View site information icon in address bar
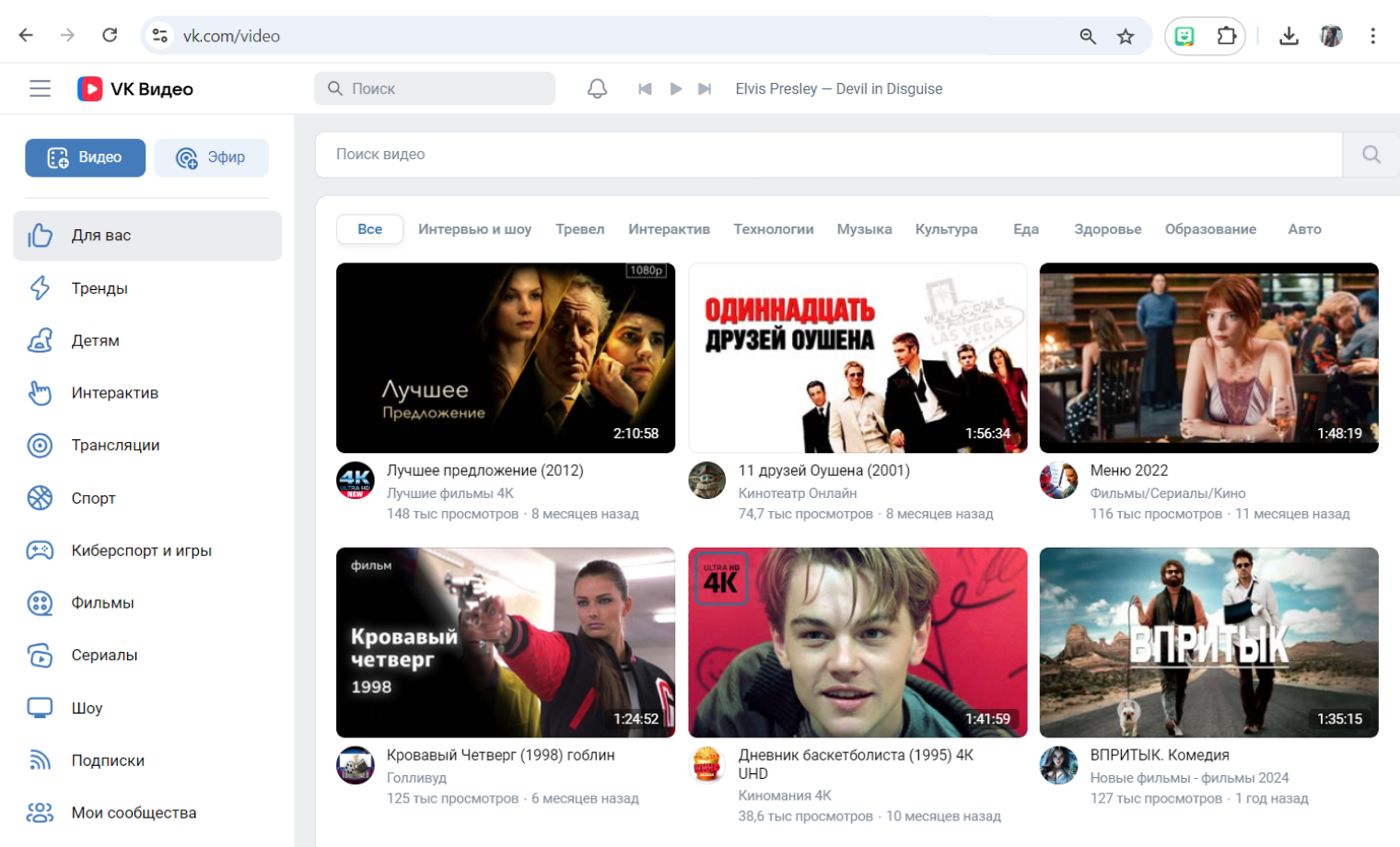Screen dimensions: 1400x847 [x=159, y=35]
